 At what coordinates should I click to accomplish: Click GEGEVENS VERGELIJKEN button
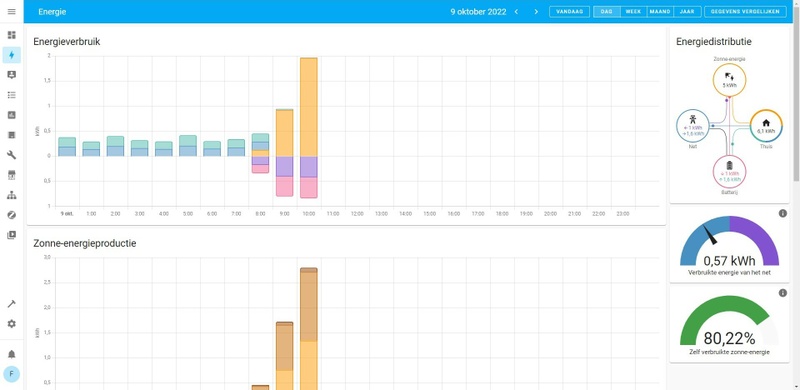click(x=745, y=11)
